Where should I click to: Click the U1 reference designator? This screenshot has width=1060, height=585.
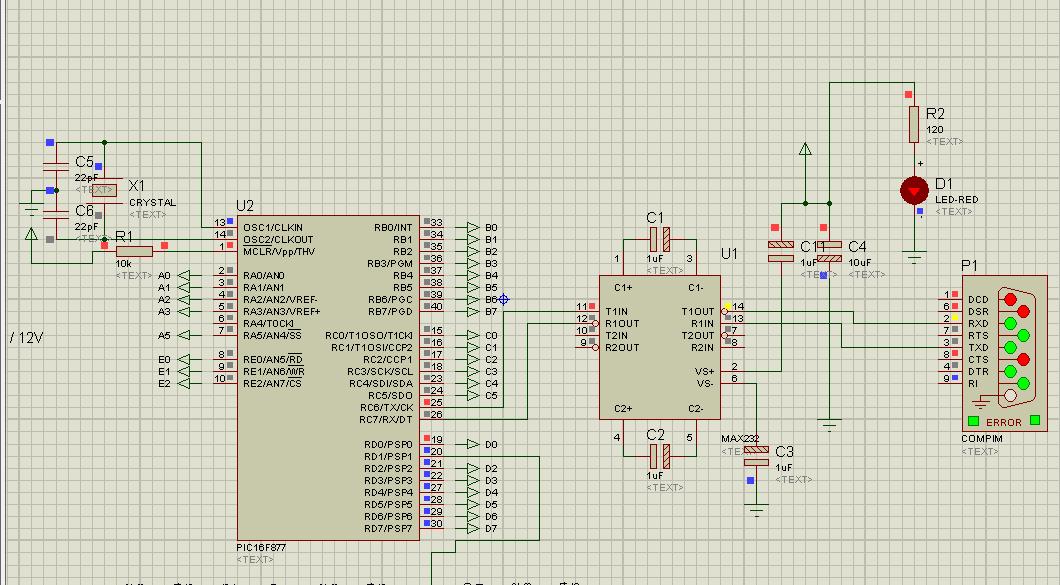[729, 254]
